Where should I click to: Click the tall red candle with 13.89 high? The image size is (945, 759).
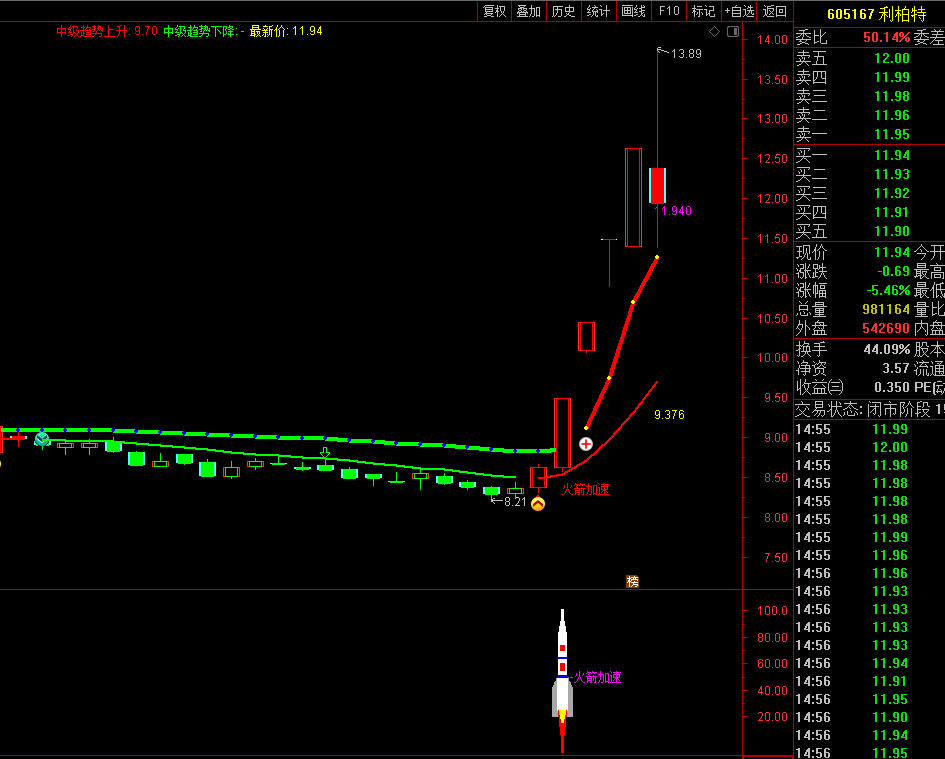pos(658,186)
